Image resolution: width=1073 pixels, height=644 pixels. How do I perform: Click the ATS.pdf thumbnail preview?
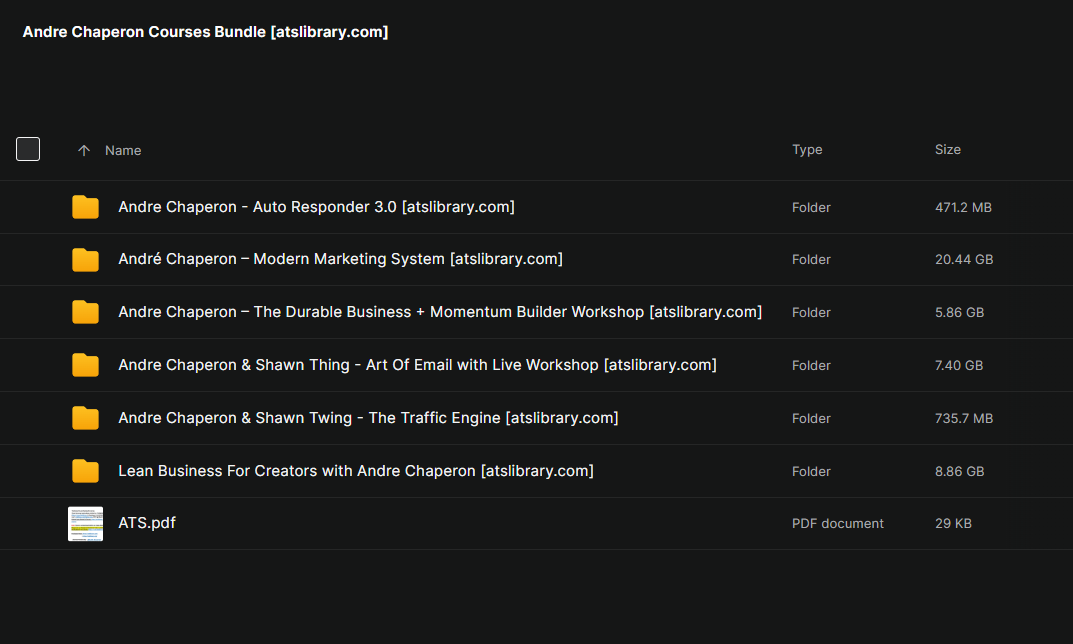86,524
